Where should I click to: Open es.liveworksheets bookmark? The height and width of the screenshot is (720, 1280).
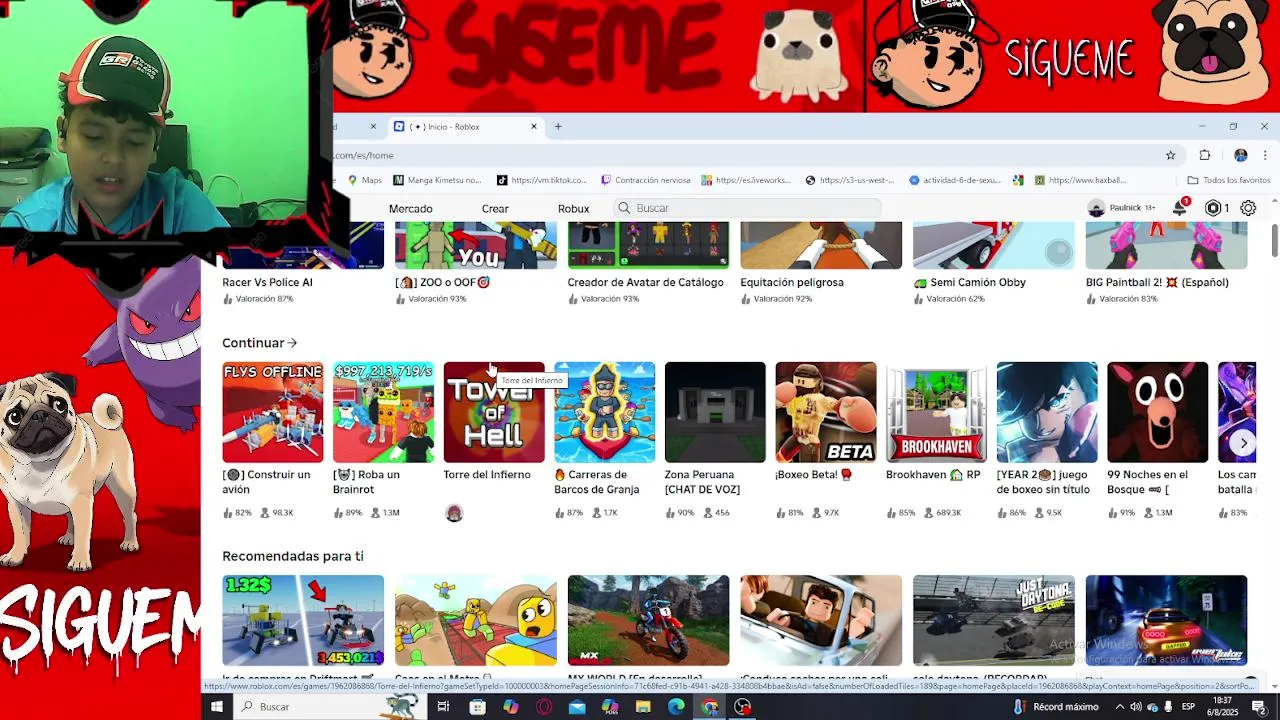click(x=746, y=180)
